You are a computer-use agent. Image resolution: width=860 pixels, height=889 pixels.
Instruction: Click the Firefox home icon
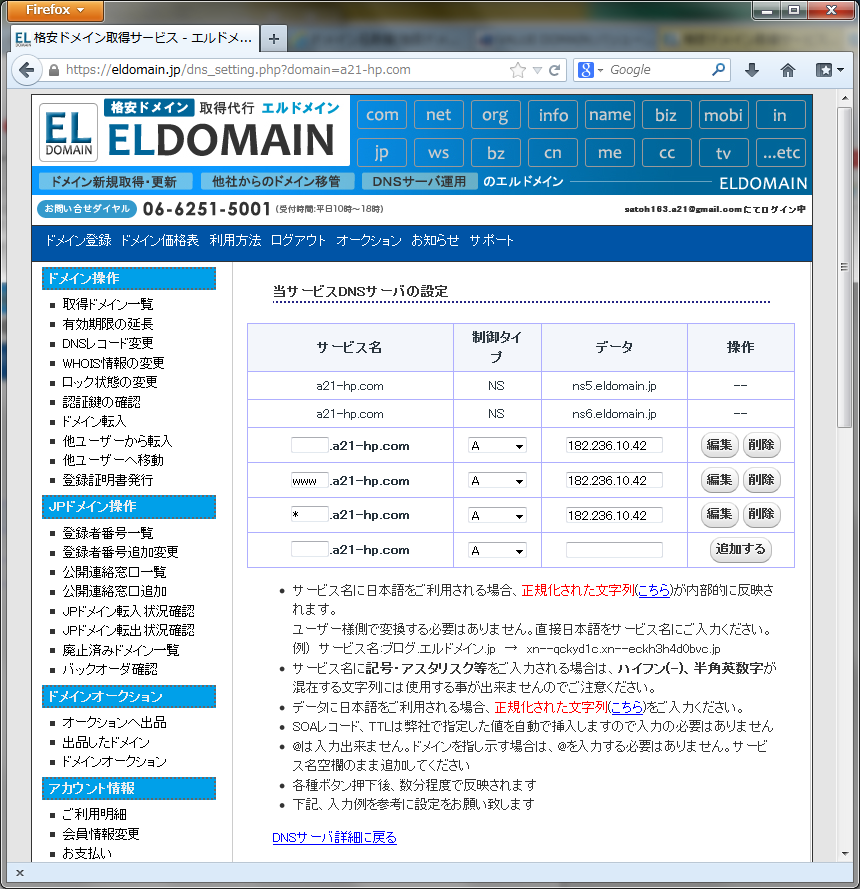(x=788, y=70)
